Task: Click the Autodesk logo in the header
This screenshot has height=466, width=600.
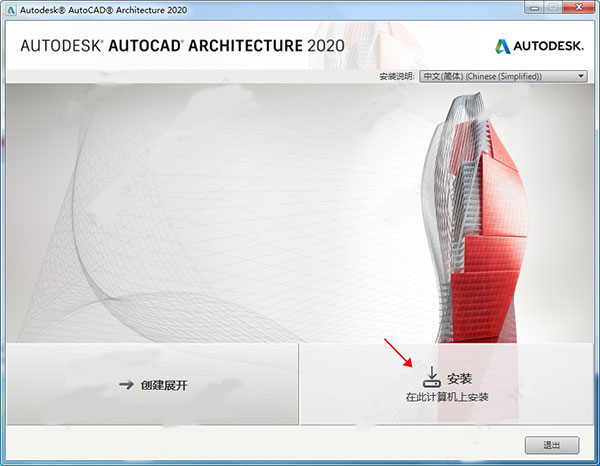Action: coord(540,46)
